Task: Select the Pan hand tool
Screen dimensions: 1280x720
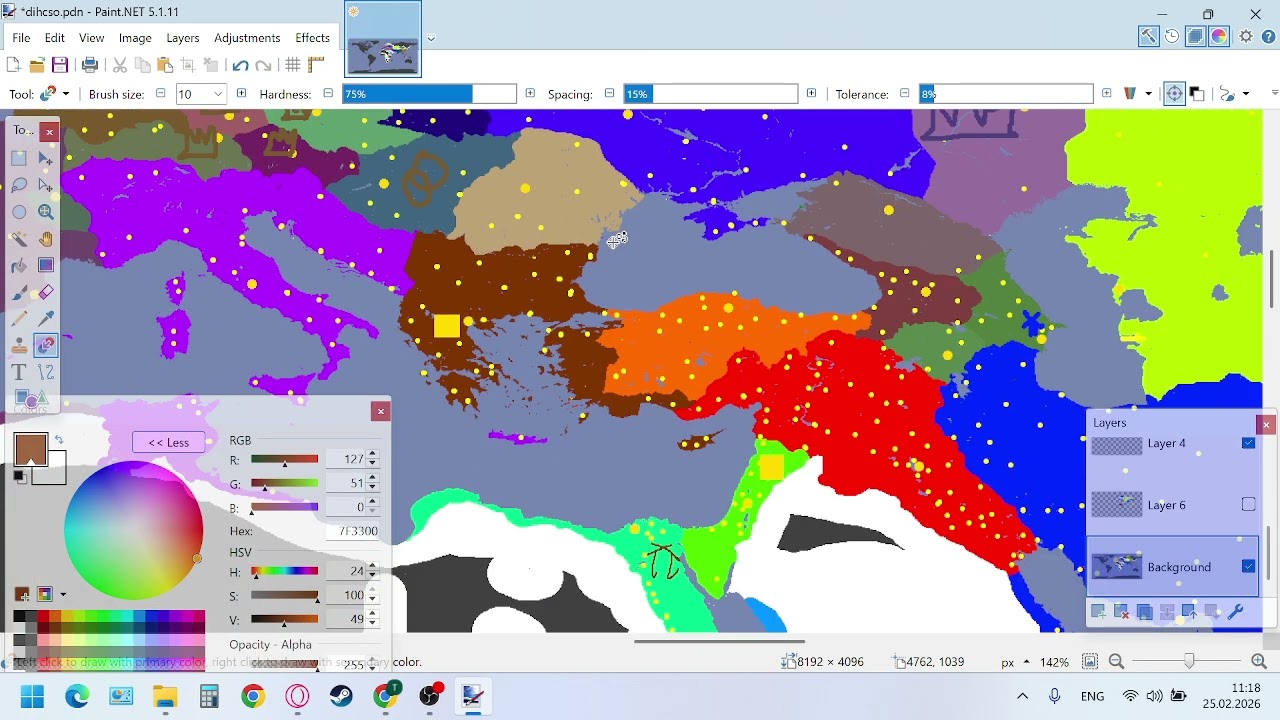Action: [x=46, y=239]
